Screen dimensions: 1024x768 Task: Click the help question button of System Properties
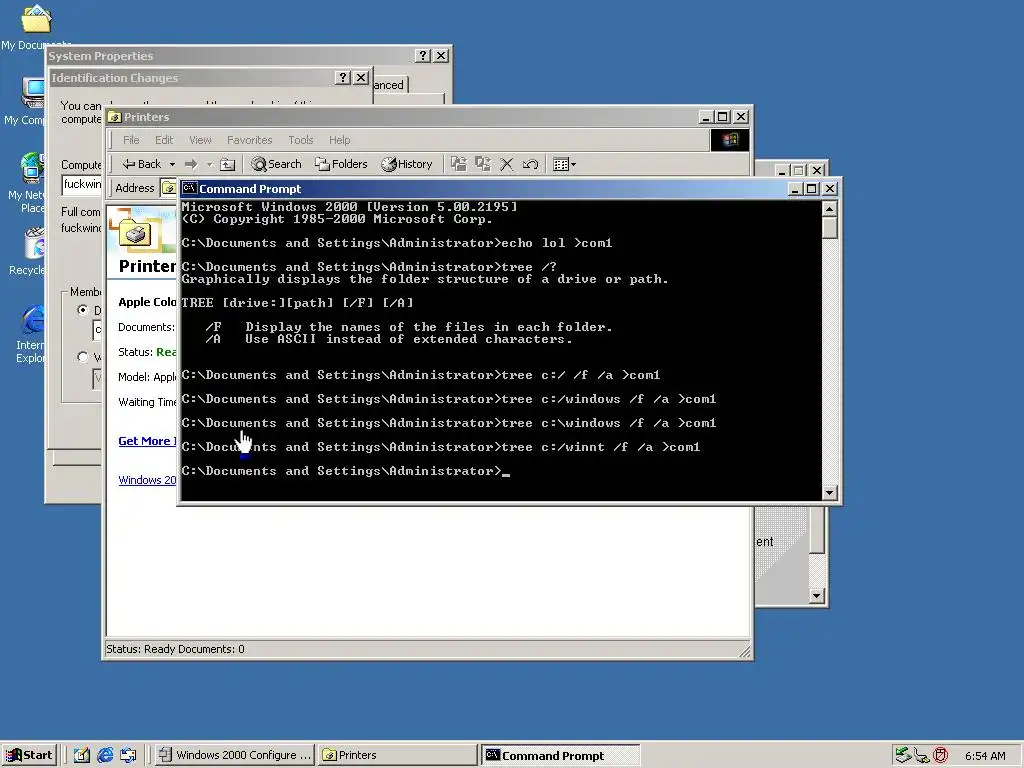(x=423, y=56)
